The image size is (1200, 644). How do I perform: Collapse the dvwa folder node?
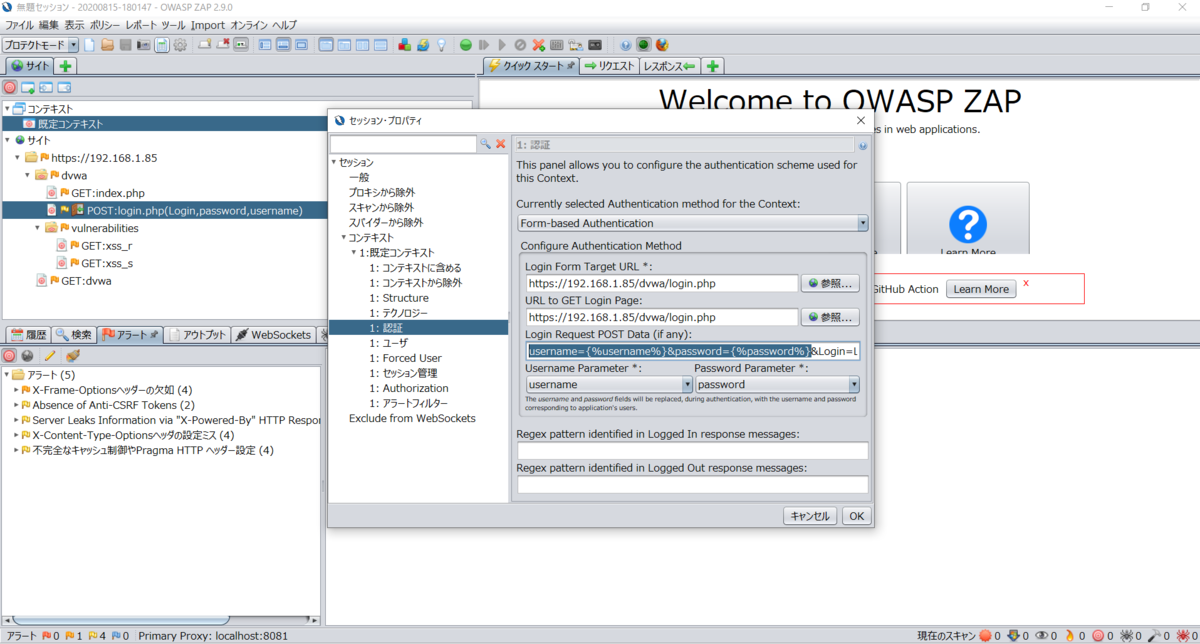pos(28,175)
